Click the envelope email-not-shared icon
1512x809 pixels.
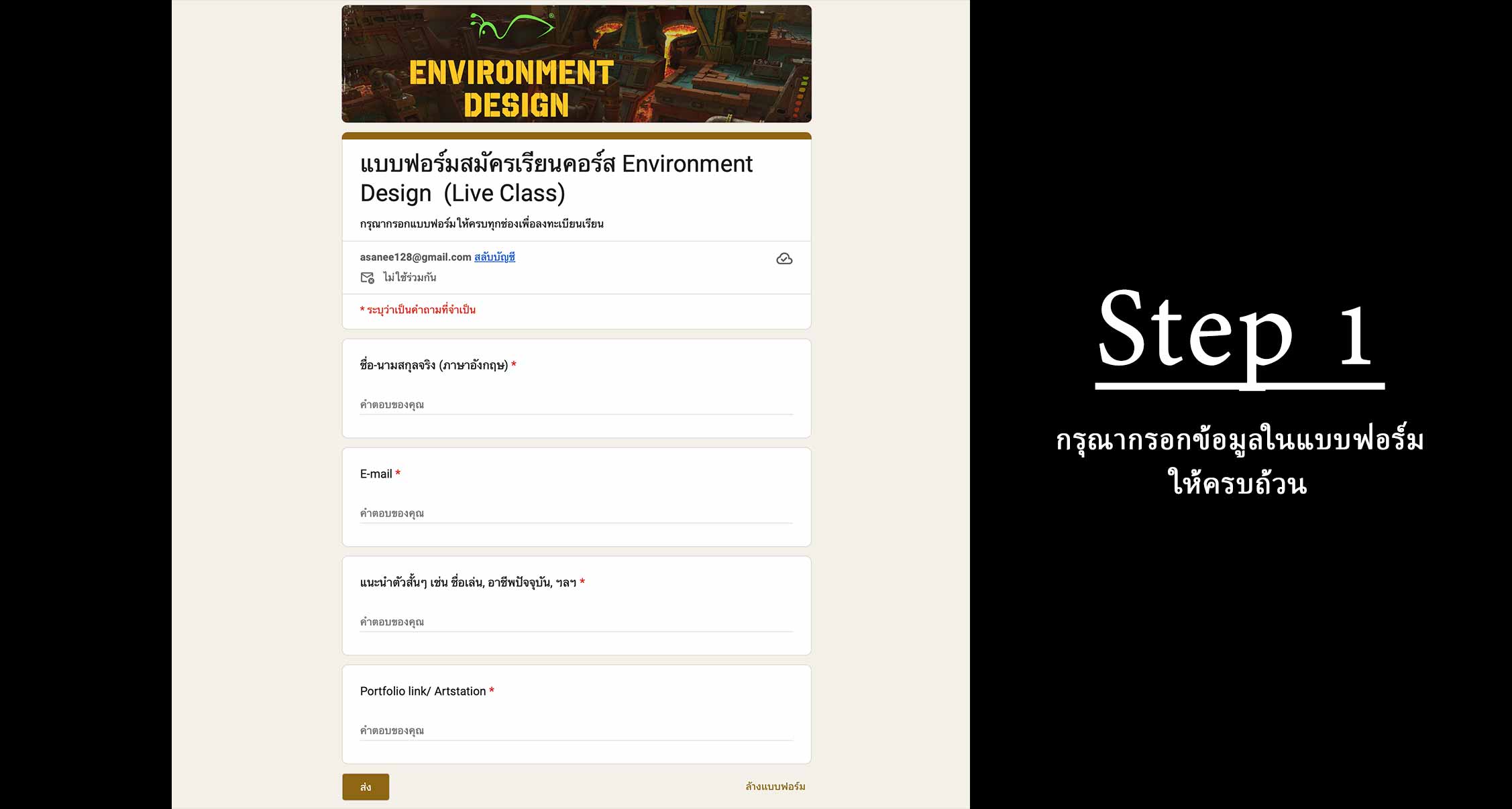[x=367, y=278]
